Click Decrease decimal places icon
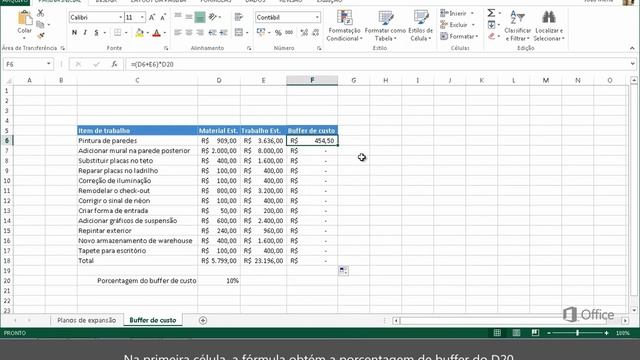 [x=316, y=33]
